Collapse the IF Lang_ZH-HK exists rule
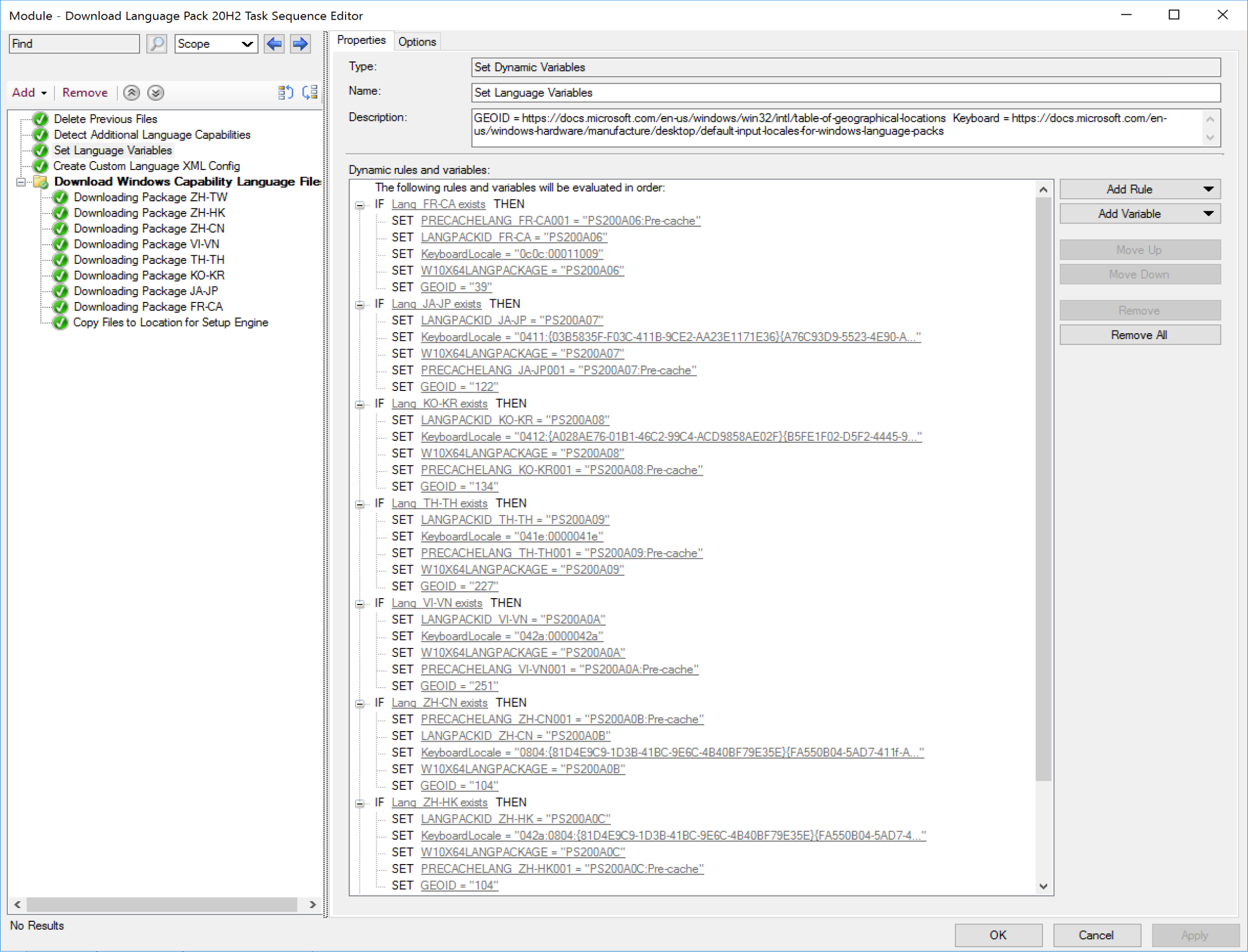 (x=359, y=804)
